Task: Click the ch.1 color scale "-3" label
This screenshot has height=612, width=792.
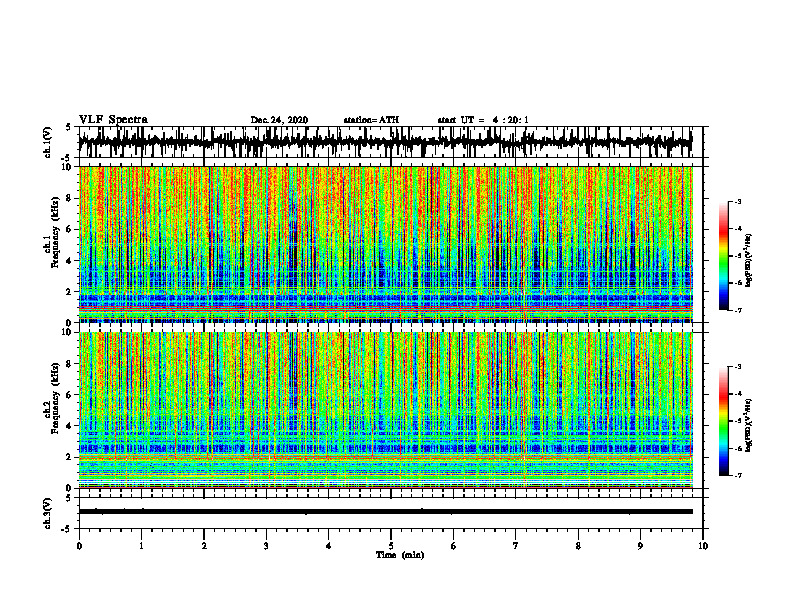Action: [x=738, y=201]
